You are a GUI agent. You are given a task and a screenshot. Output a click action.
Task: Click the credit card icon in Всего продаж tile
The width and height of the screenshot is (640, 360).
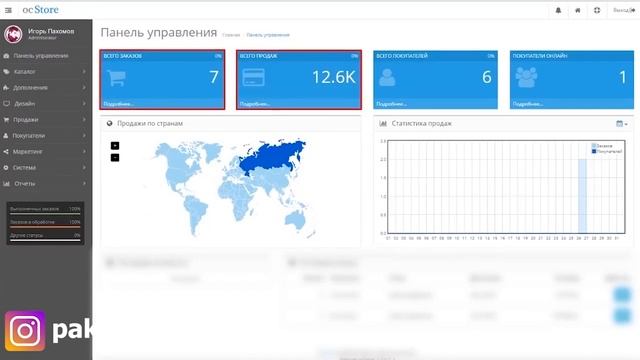(x=253, y=77)
